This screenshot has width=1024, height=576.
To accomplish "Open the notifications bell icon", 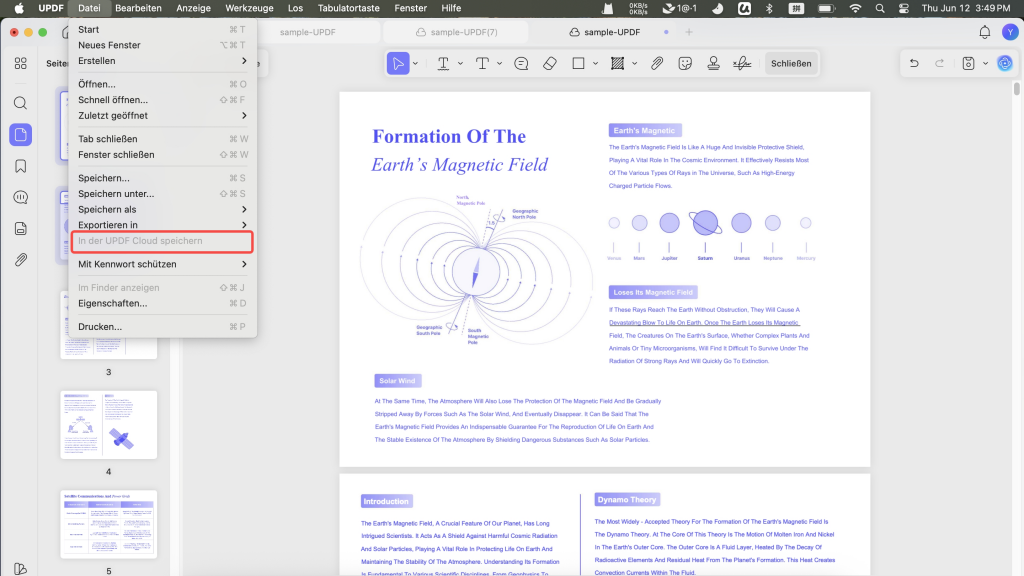I will [x=984, y=32].
